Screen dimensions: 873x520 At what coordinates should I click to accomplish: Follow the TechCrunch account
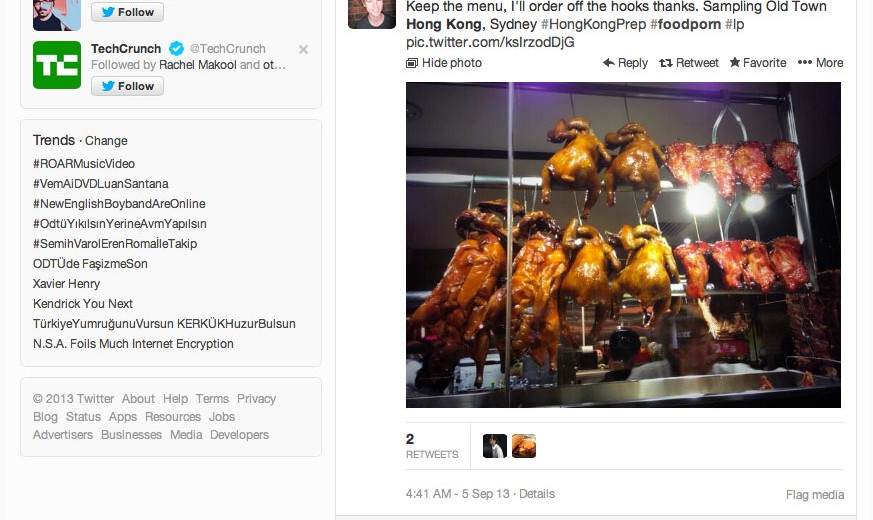(x=127, y=86)
